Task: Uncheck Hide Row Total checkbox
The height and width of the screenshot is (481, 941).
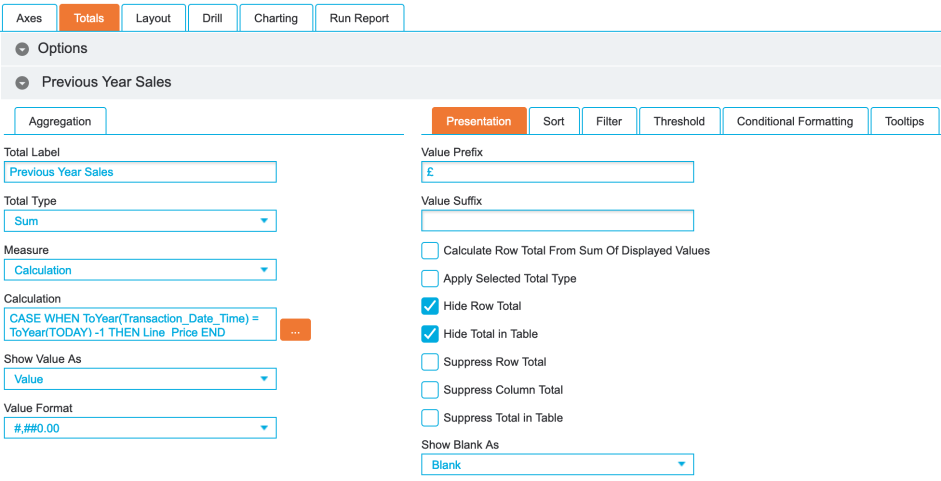Action: pyautogui.click(x=430, y=306)
